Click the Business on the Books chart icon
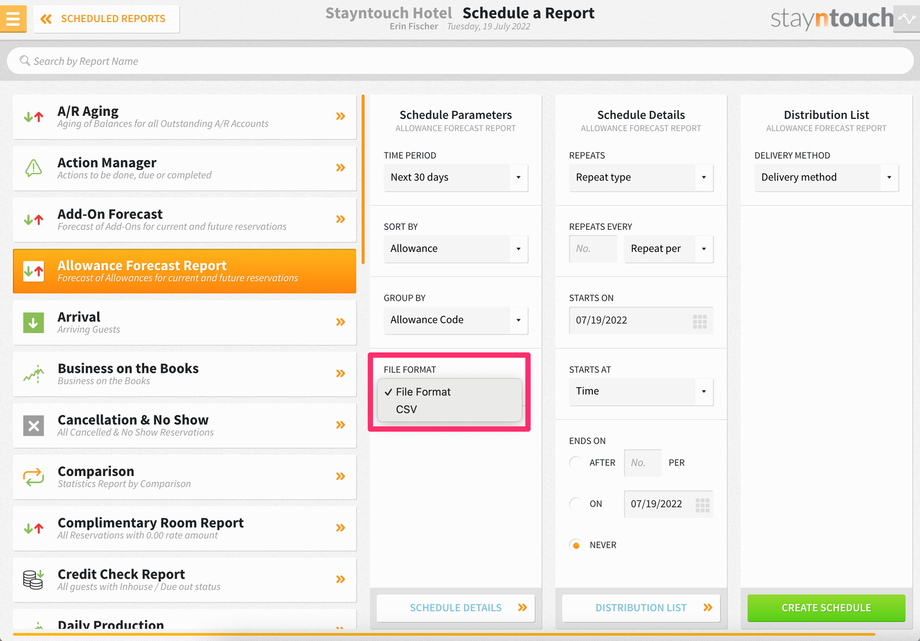 [33, 373]
